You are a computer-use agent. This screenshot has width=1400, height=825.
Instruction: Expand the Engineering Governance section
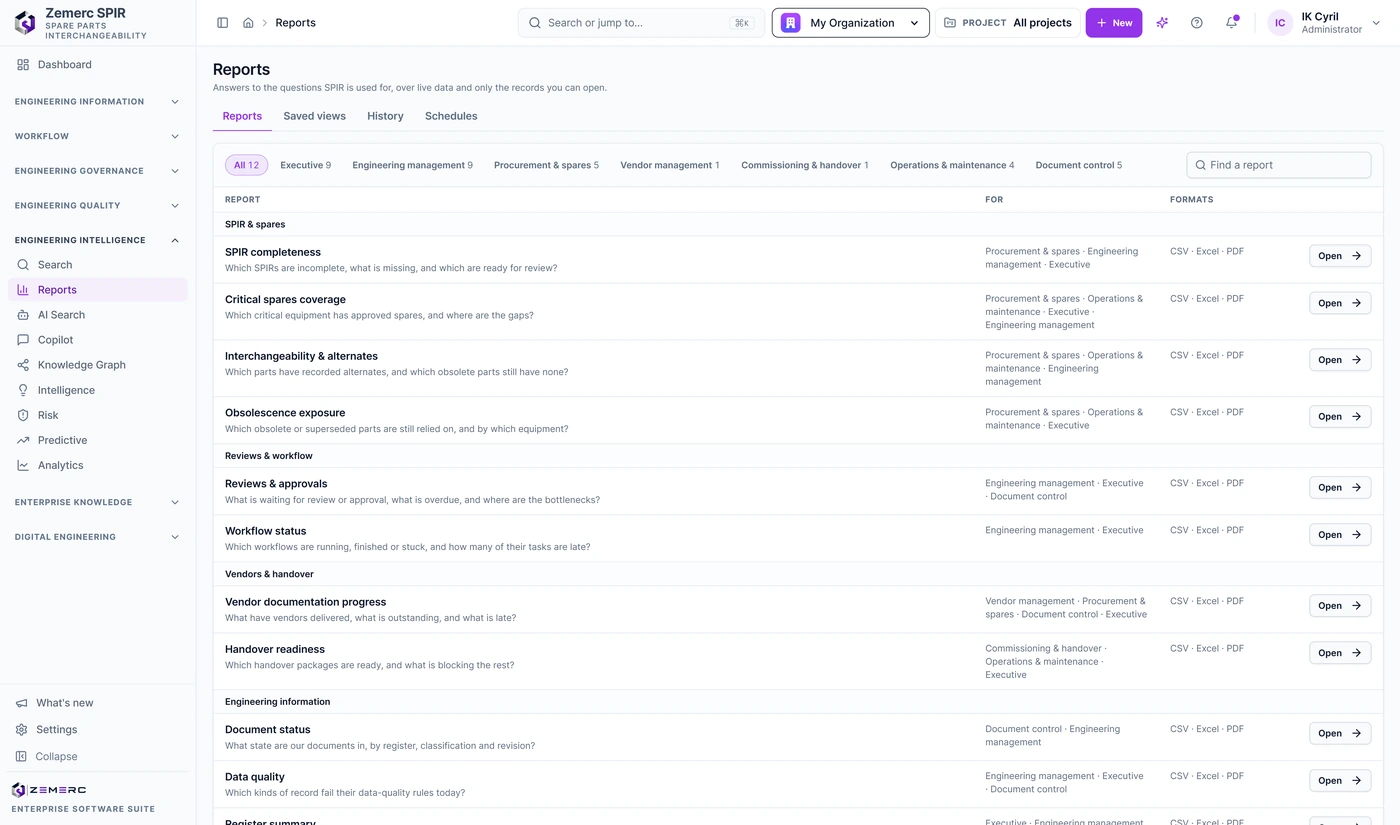98,171
